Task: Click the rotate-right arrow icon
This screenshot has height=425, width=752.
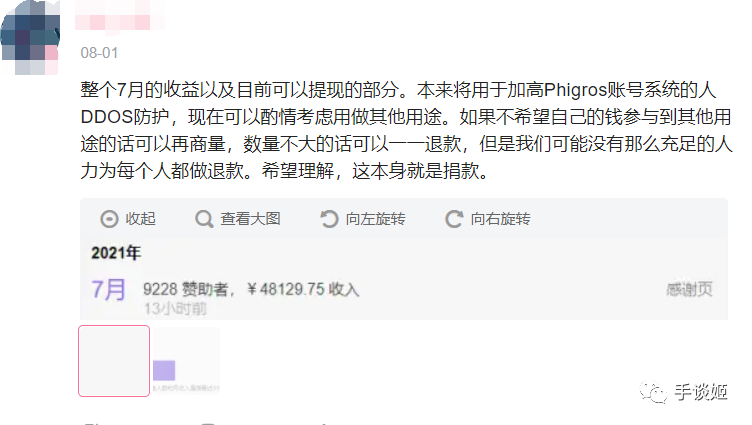Action: 454,219
